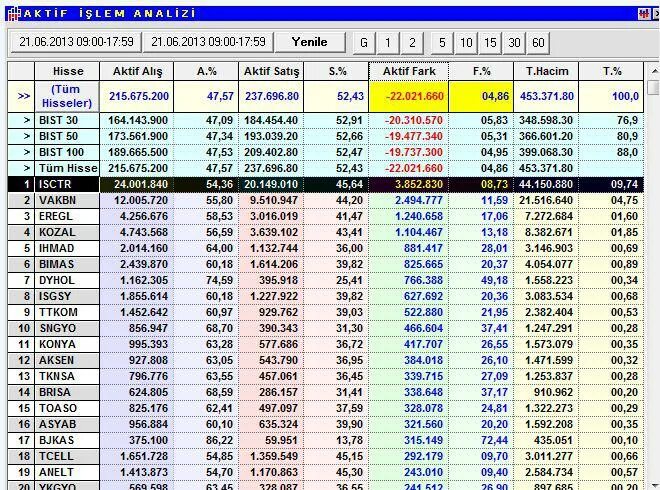660x490 pixels.
Task: Click the vertical scrollbar thumb
Action: tap(655, 88)
